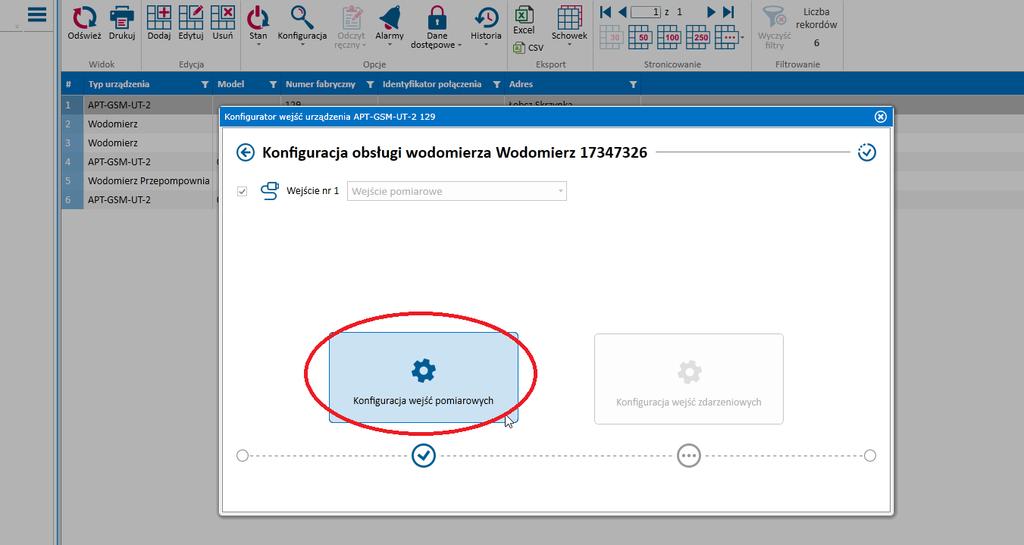Filter the Typ urządzenia column
Screen dimensions: 1024x545
[x=204, y=84]
